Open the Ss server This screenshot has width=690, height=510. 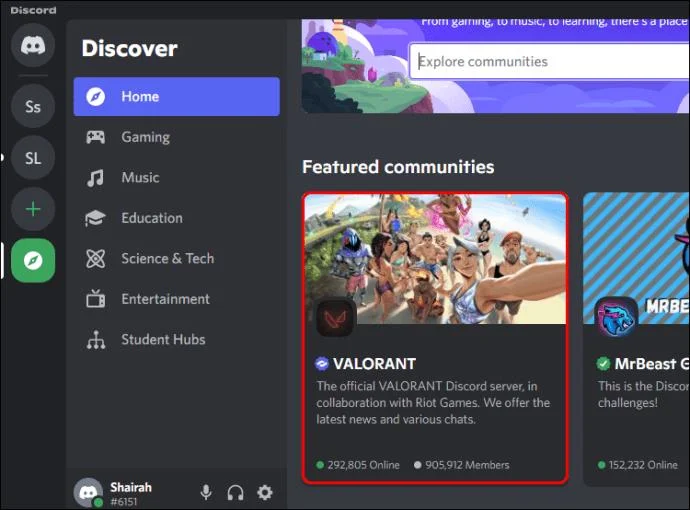point(33,106)
